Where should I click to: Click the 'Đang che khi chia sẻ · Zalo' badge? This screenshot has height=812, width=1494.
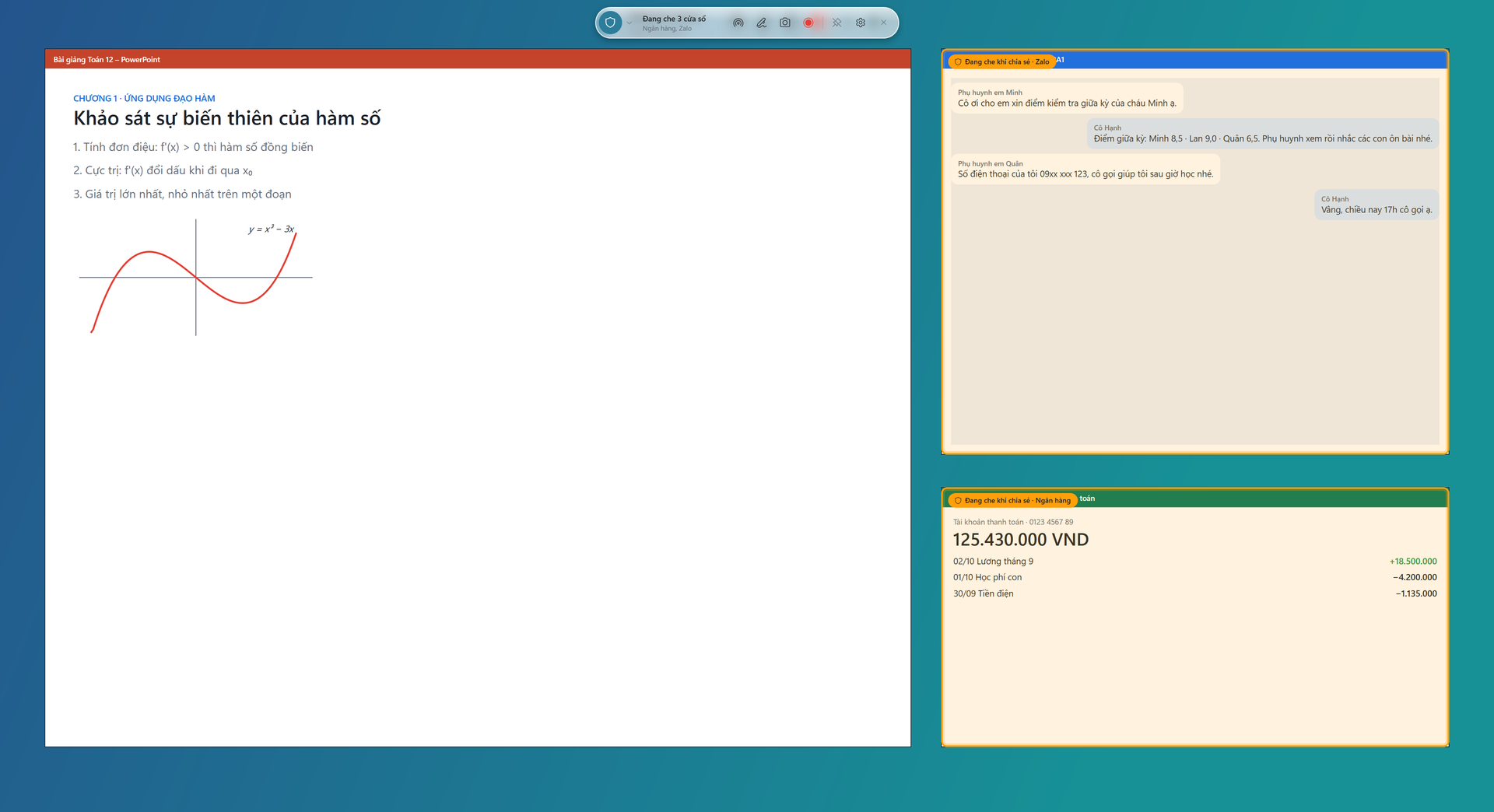(x=1001, y=61)
